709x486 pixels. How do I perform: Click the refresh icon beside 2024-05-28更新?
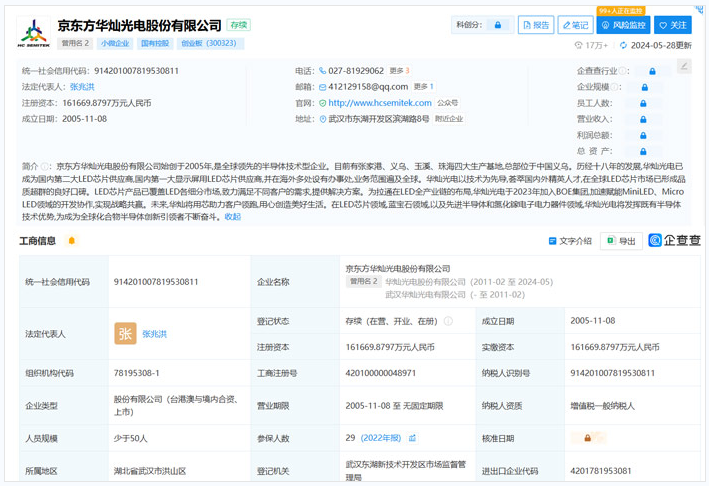coord(624,45)
